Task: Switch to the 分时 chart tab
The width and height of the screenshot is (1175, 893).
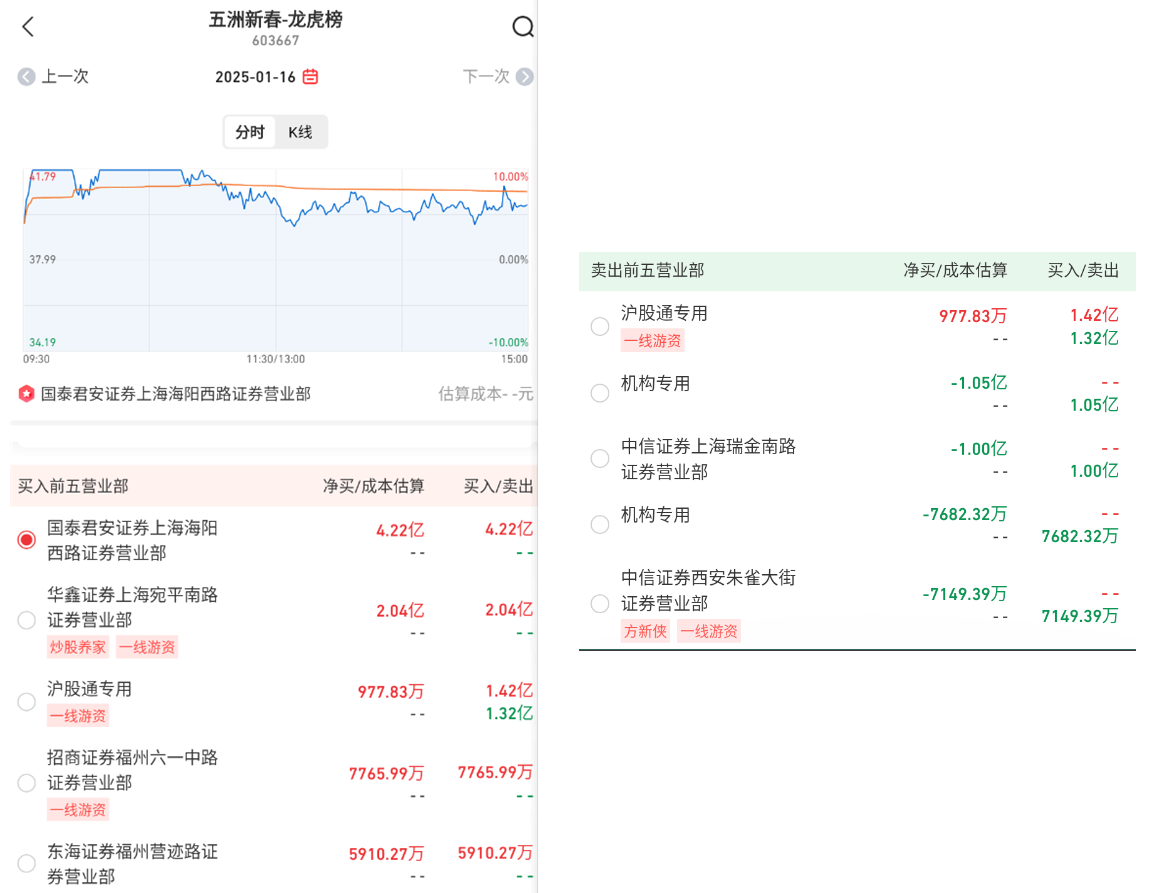Action: pos(250,132)
